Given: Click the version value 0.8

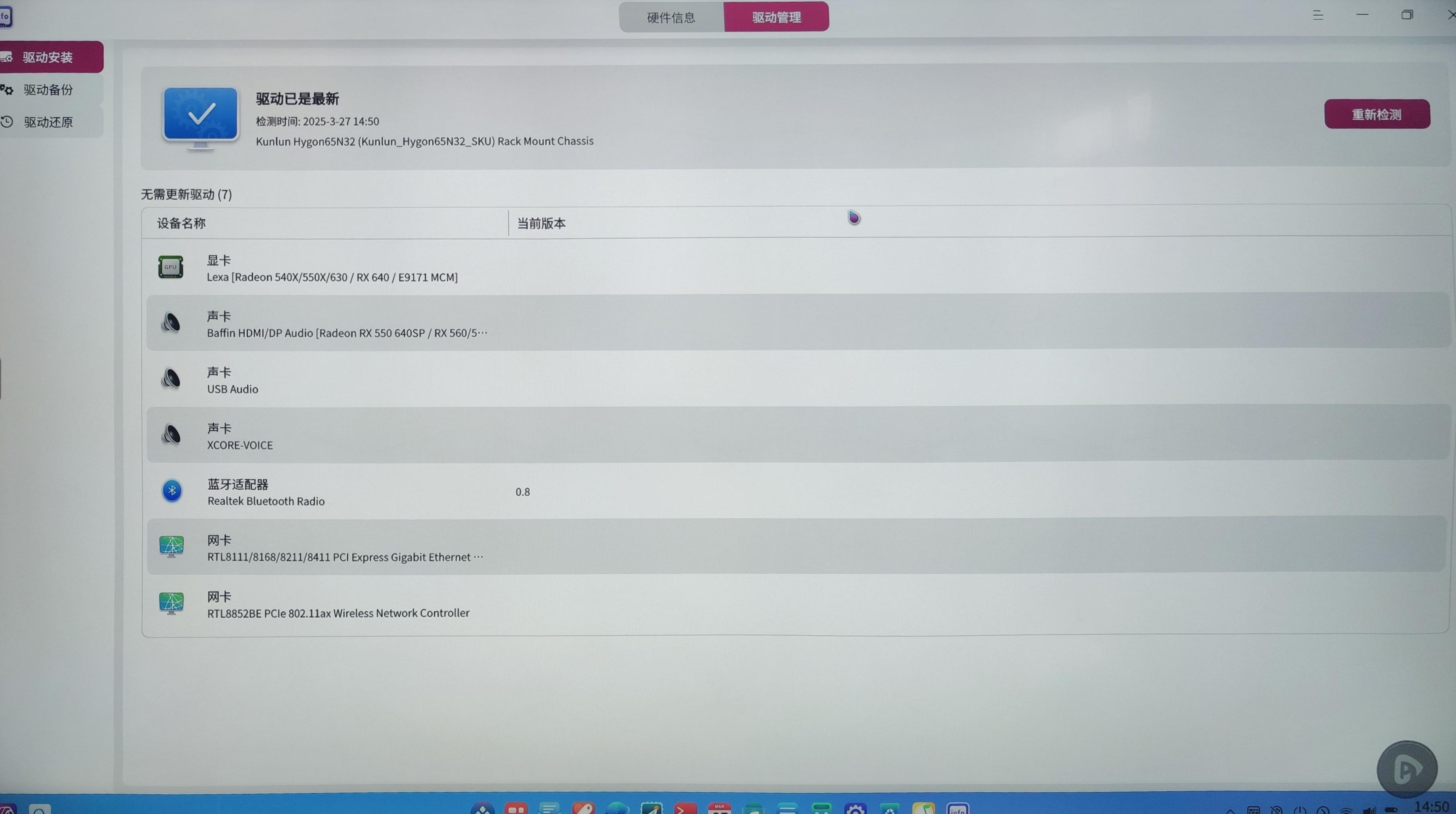Looking at the screenshot, I should click(x=522, y=492).
